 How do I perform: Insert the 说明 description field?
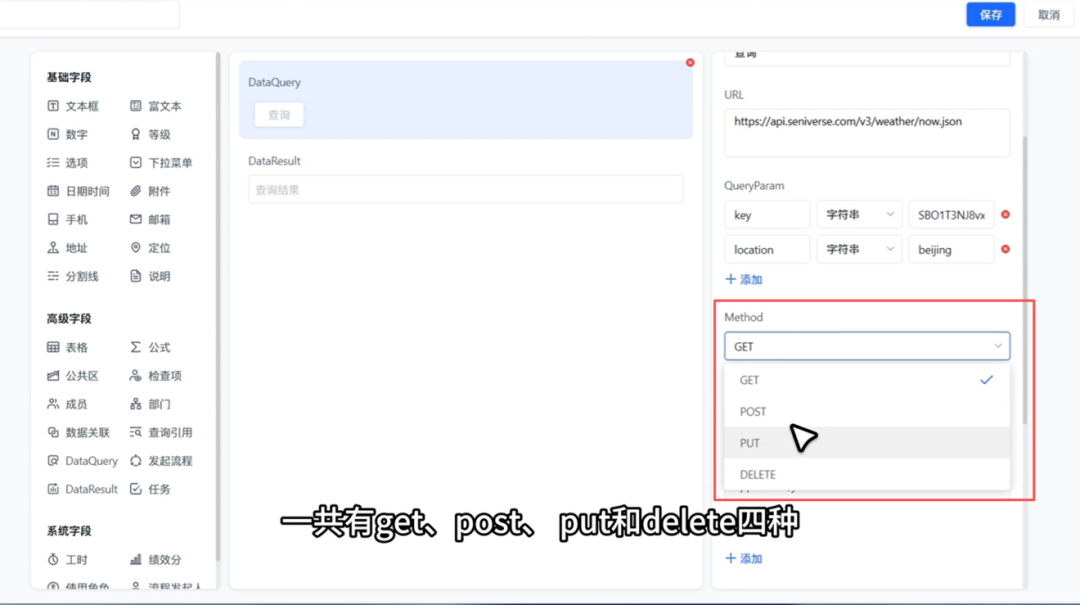[150, 276]
